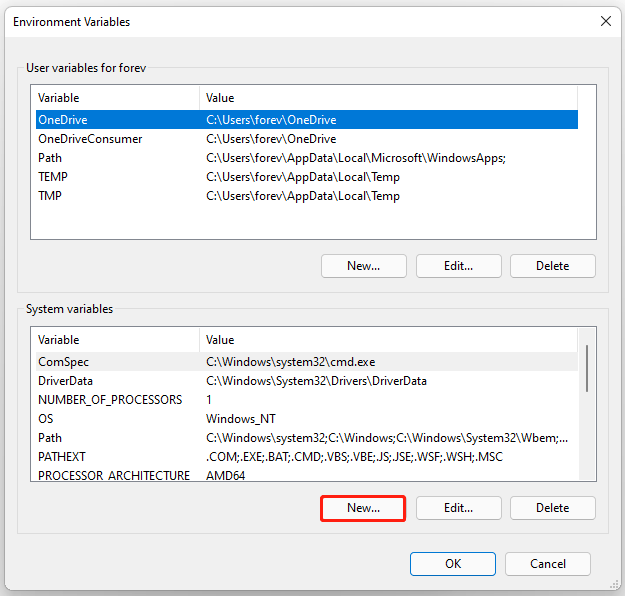Select the OS system variable row

[307, 419]
